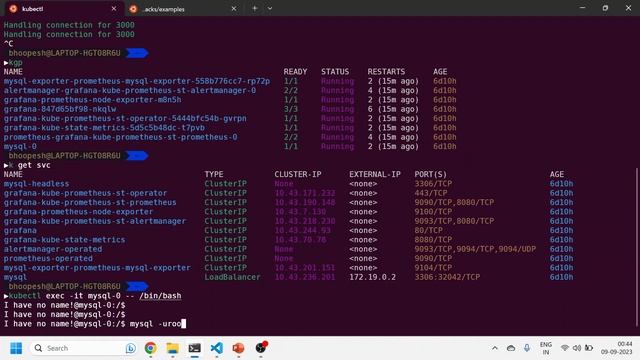
Task: Click the EXTERNAL-IP column header
Action: pyautogui.click(x=375, y=175)
